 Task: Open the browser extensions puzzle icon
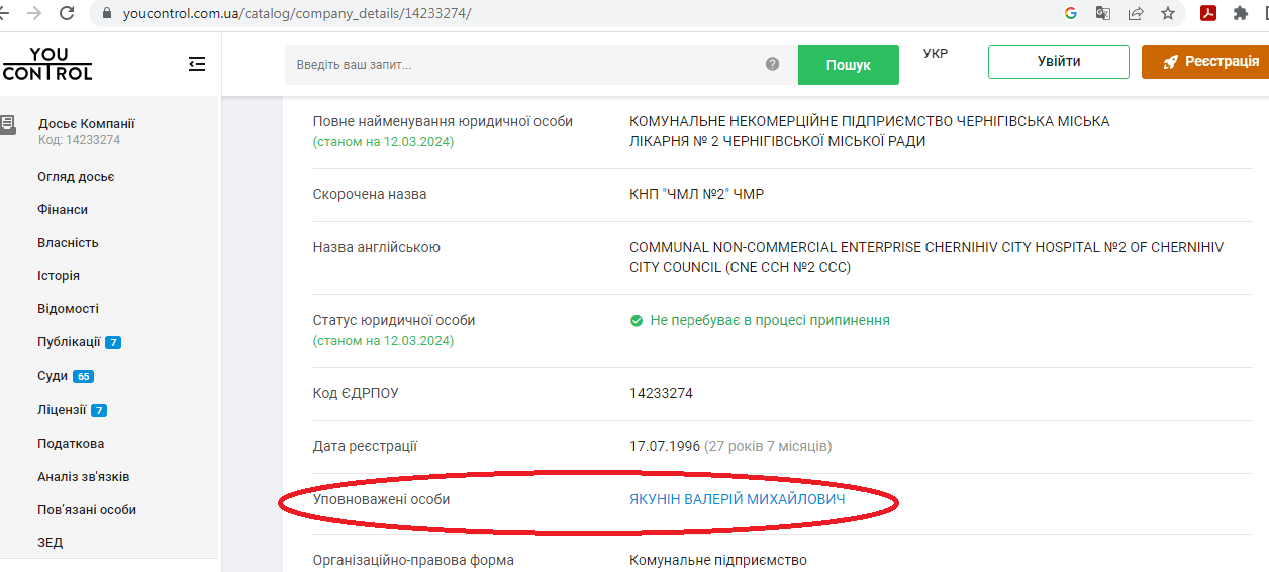[x=1241, y=14]
